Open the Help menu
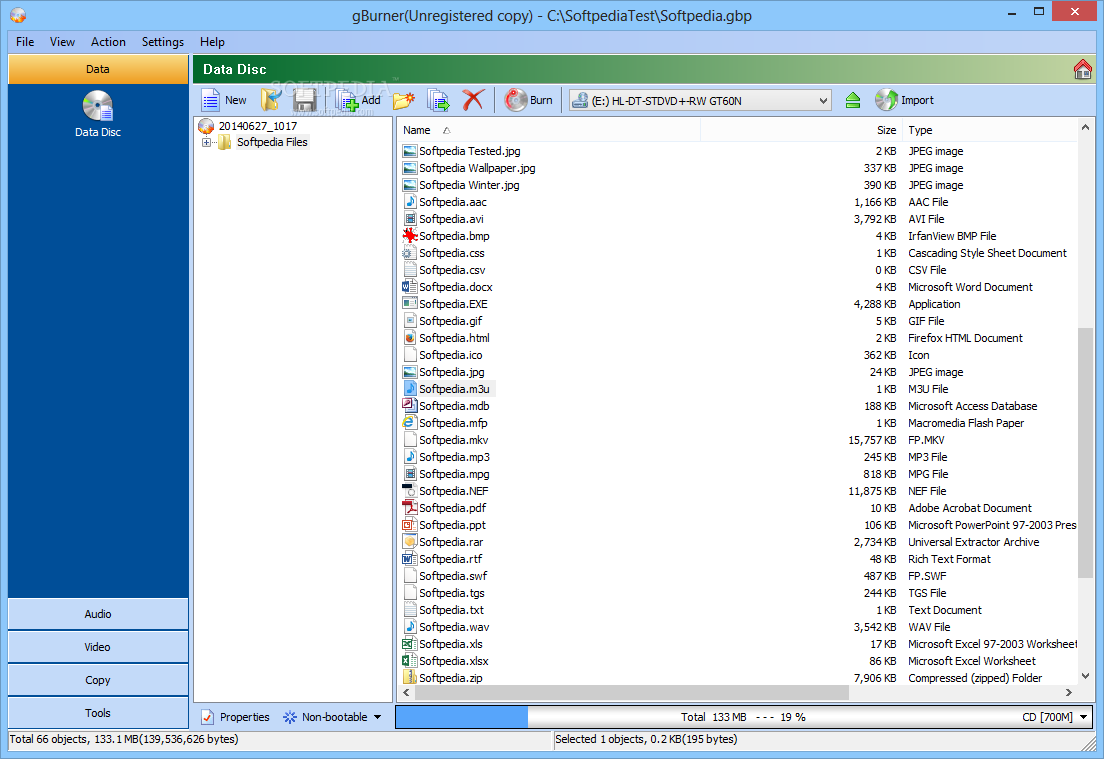The width and height of the screenshot is (1104, 759). point(212,42)
